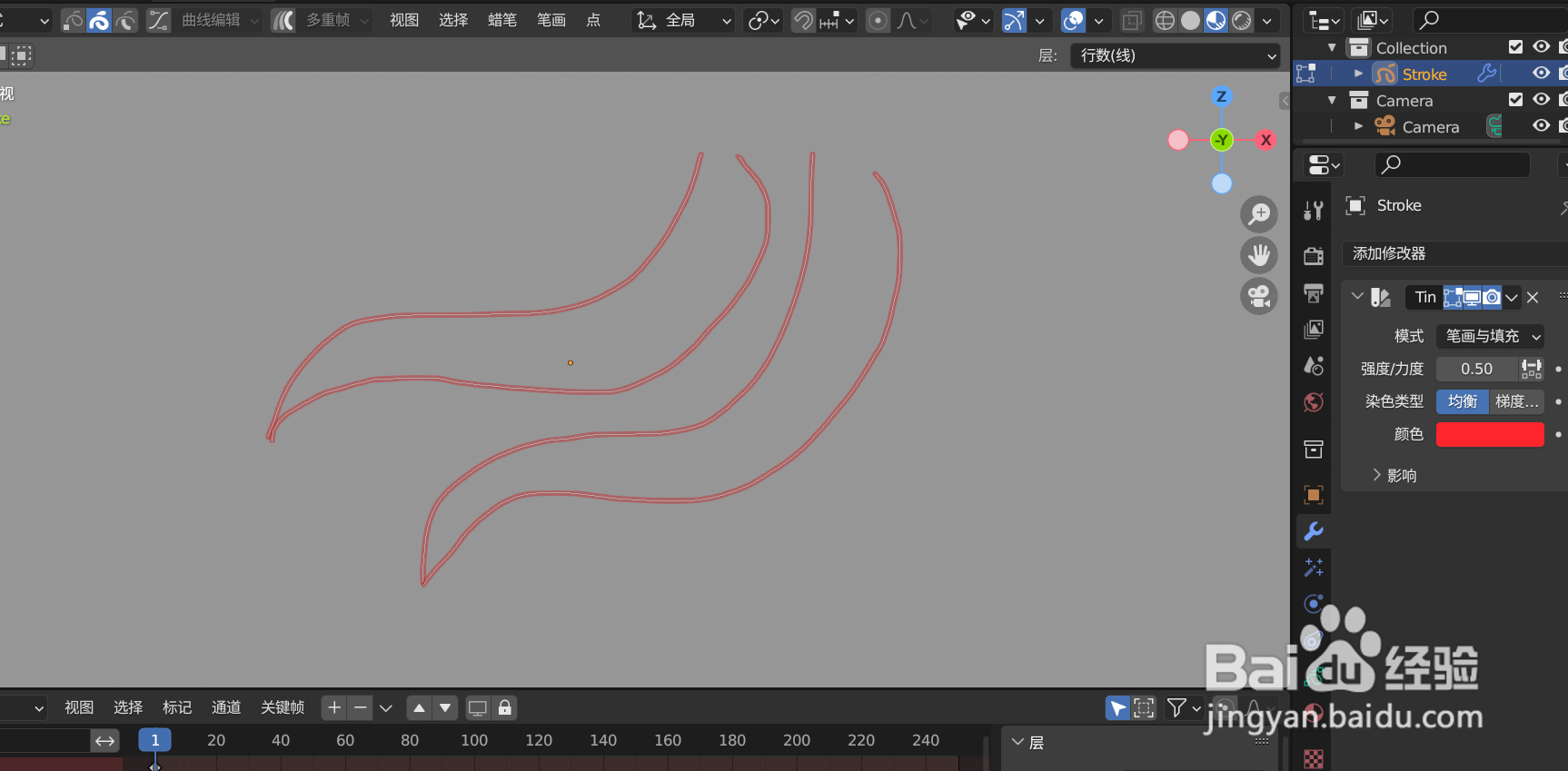Click the Stroke grease pencil object icon

pos(1385,74)
